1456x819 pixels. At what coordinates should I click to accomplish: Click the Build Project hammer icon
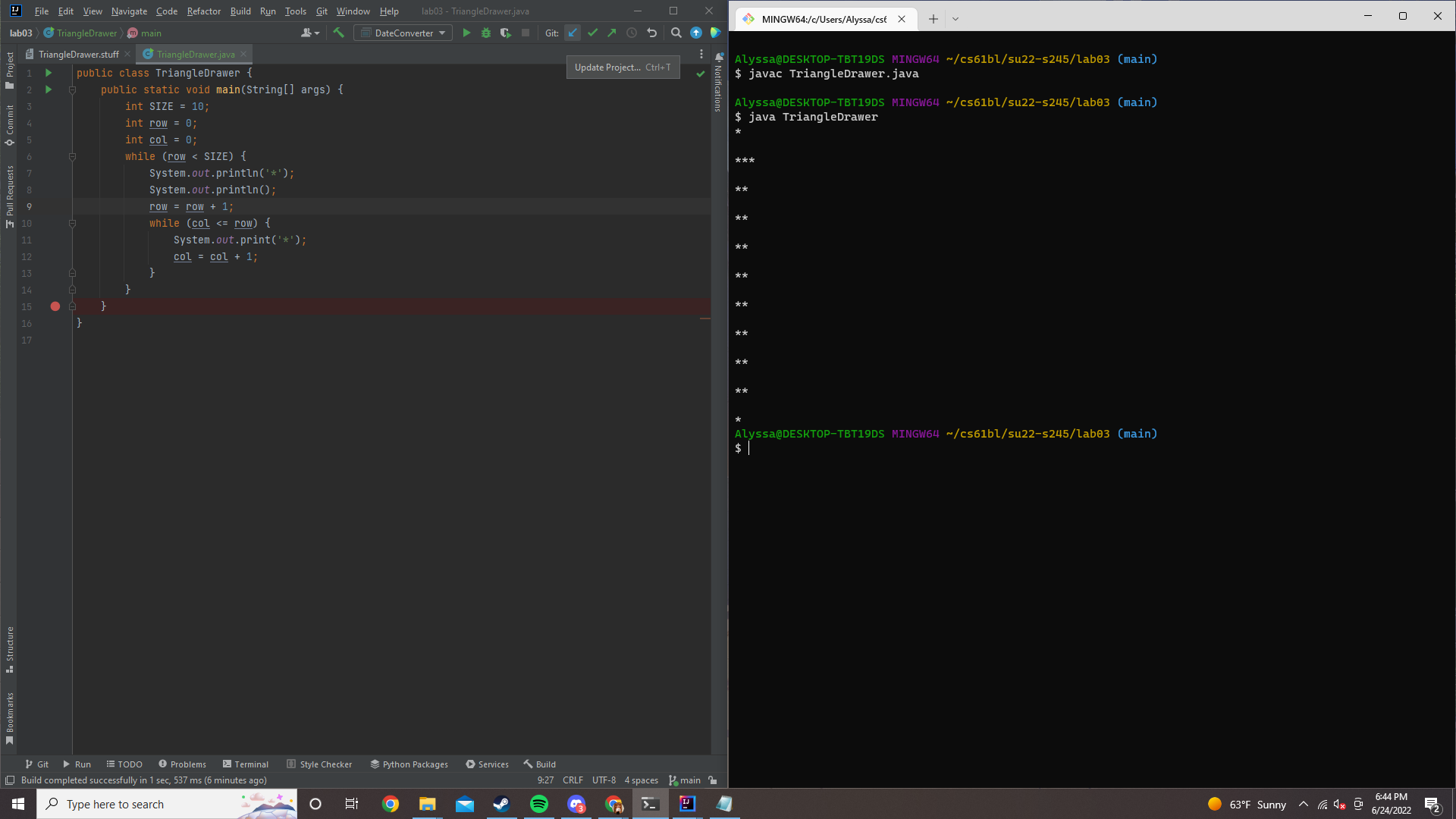(x=338, y=33)
